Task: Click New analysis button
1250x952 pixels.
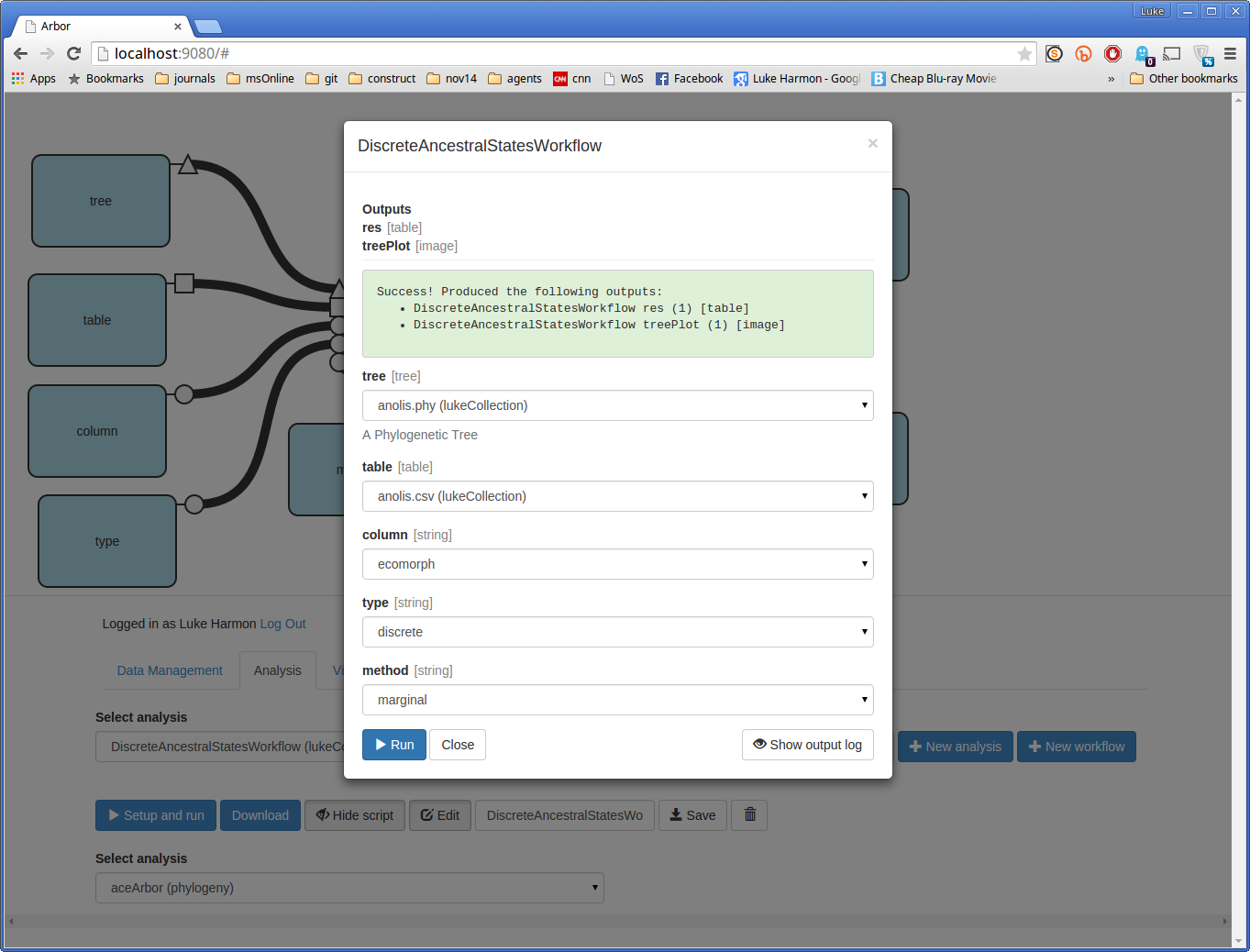Action: click(x=956, y=747)
